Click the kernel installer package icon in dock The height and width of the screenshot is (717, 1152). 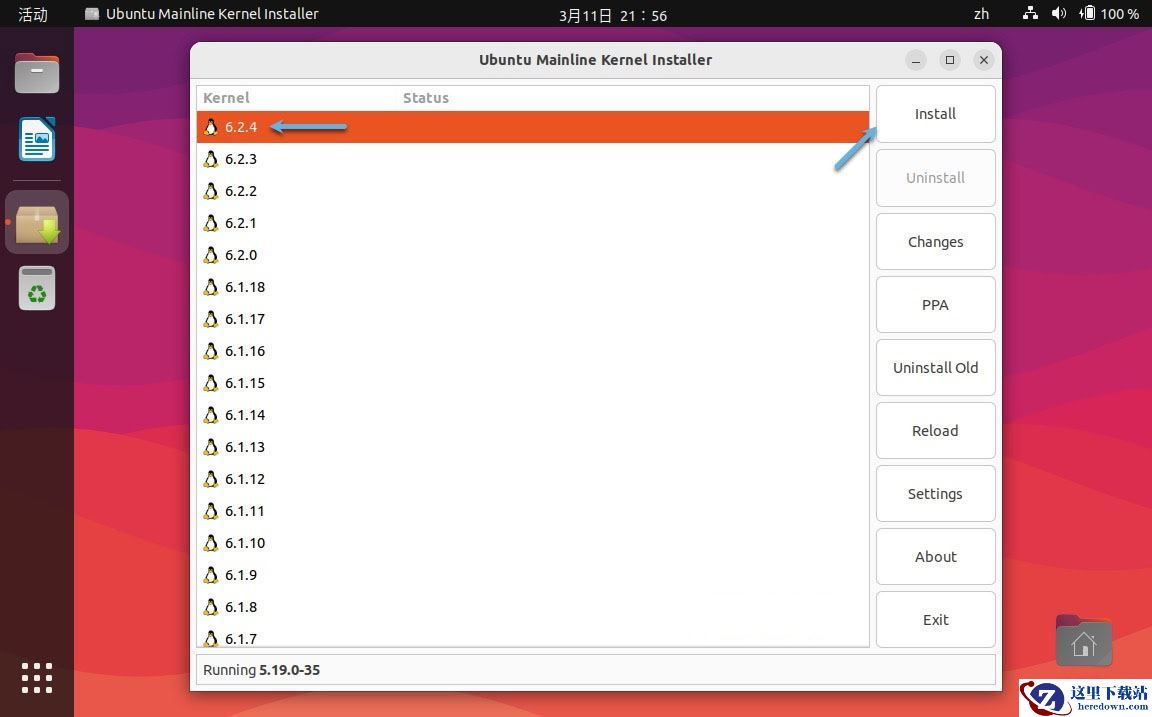pos(37,223)
